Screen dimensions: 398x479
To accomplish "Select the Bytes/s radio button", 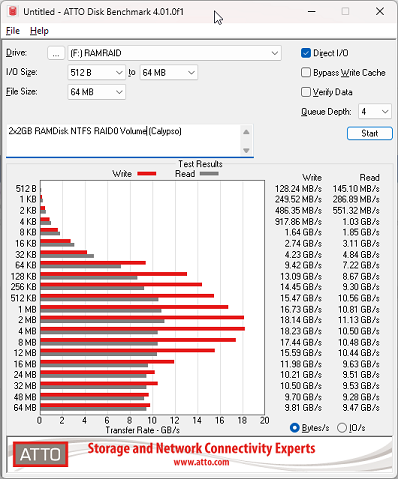I will (x=295, y=428).
